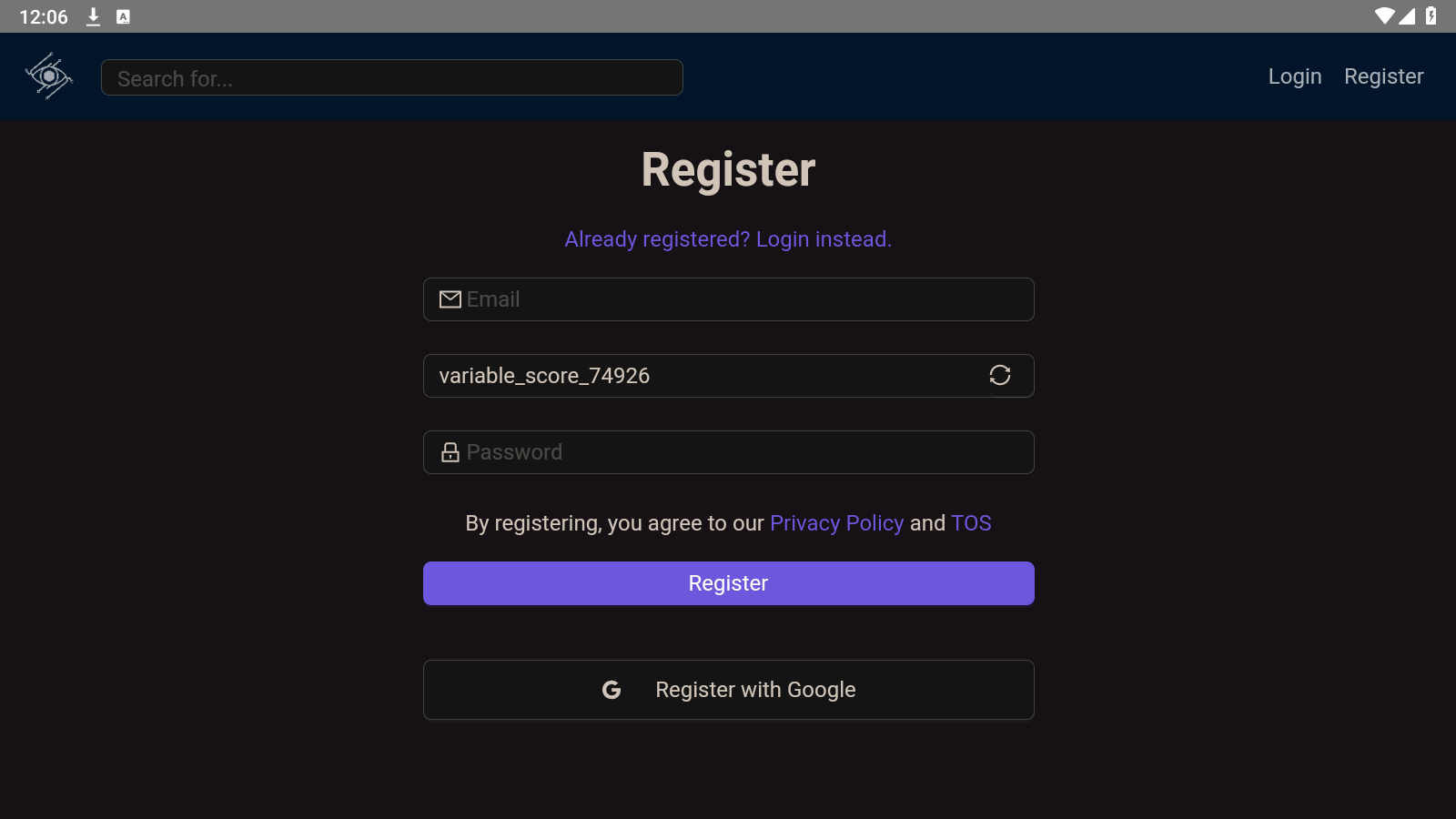Open the Privacy Policy link

tap(836, 523)
